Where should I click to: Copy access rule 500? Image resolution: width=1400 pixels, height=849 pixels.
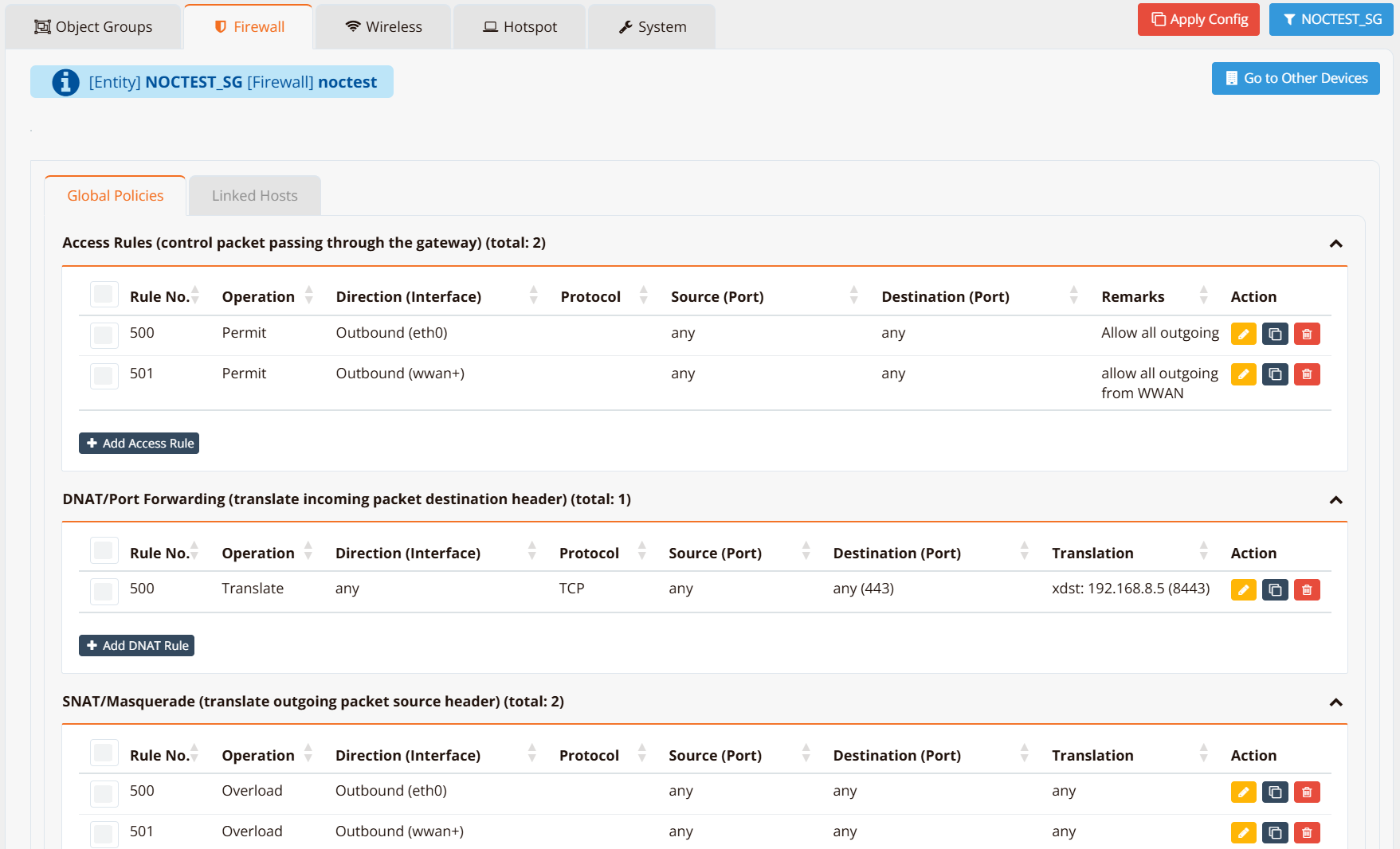(1275, 335)
